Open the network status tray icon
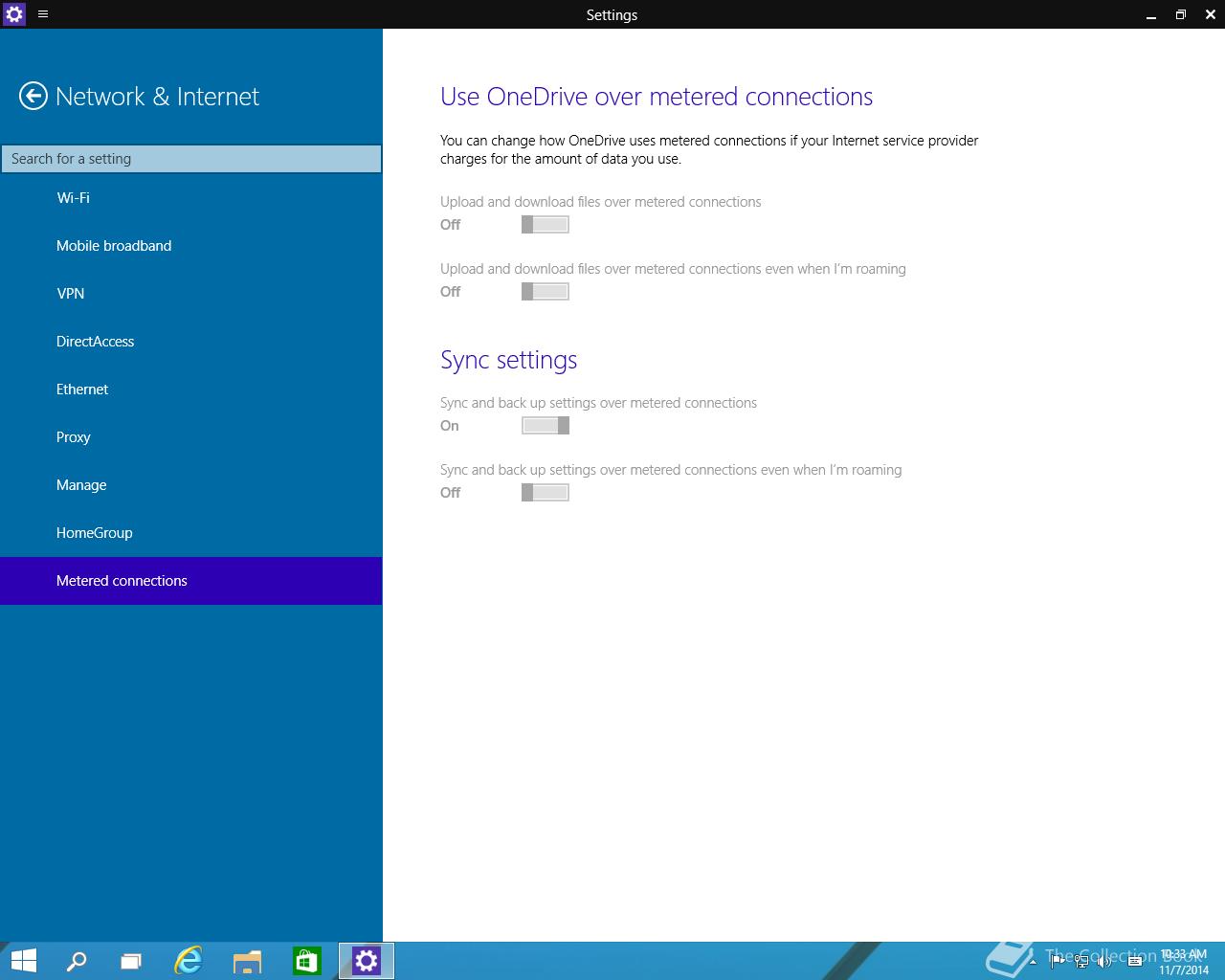 tap(1081, 961)
